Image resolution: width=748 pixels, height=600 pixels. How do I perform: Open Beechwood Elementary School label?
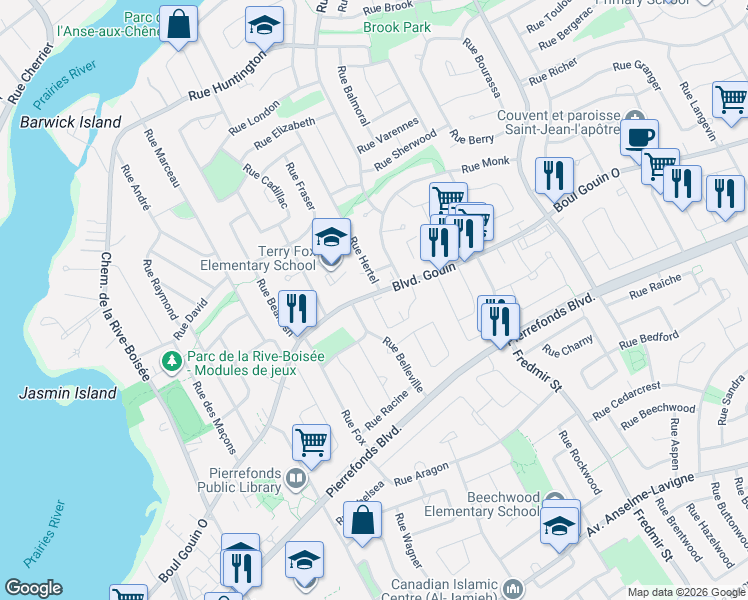pos(482,505)
